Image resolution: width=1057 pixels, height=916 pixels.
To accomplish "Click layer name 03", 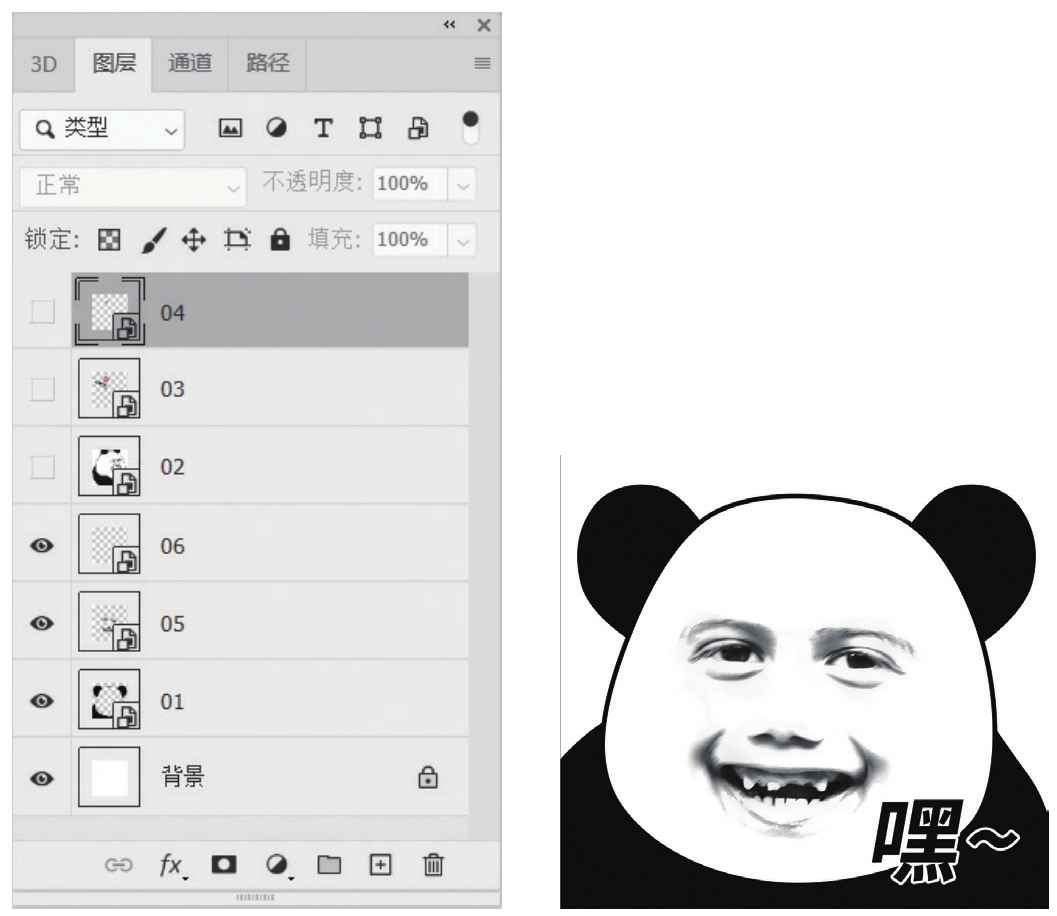I will point(173,390).
